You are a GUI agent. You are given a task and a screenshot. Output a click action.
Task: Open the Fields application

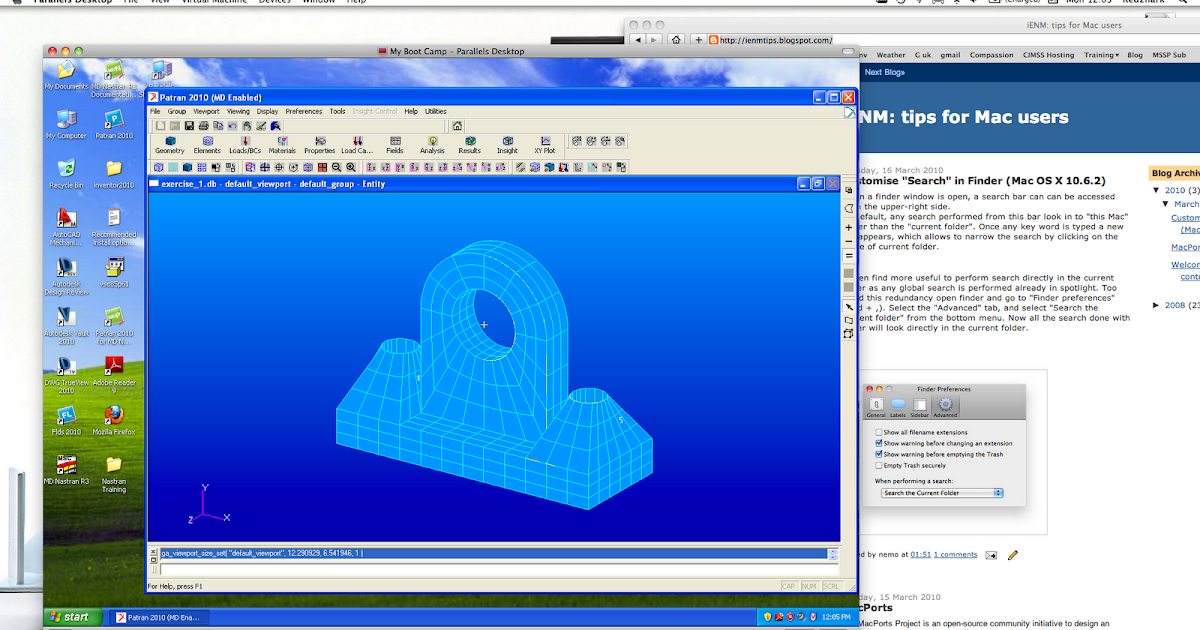tap(395, 145)
